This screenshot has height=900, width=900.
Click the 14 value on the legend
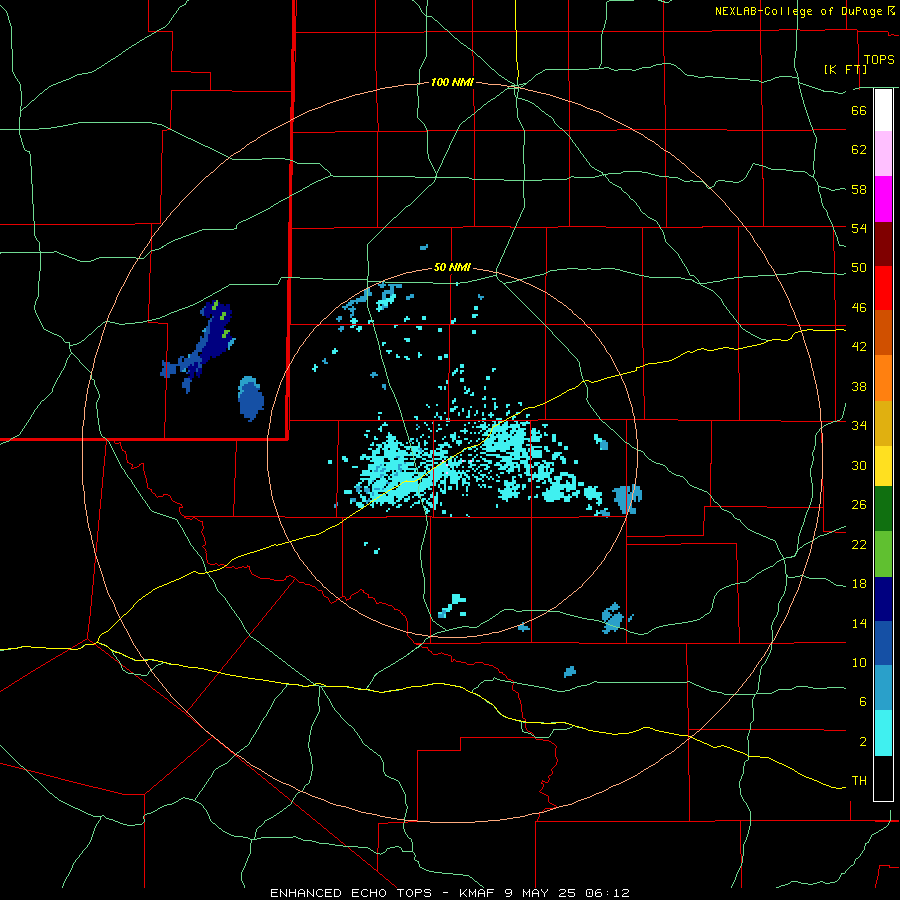[x=859, y=623]
